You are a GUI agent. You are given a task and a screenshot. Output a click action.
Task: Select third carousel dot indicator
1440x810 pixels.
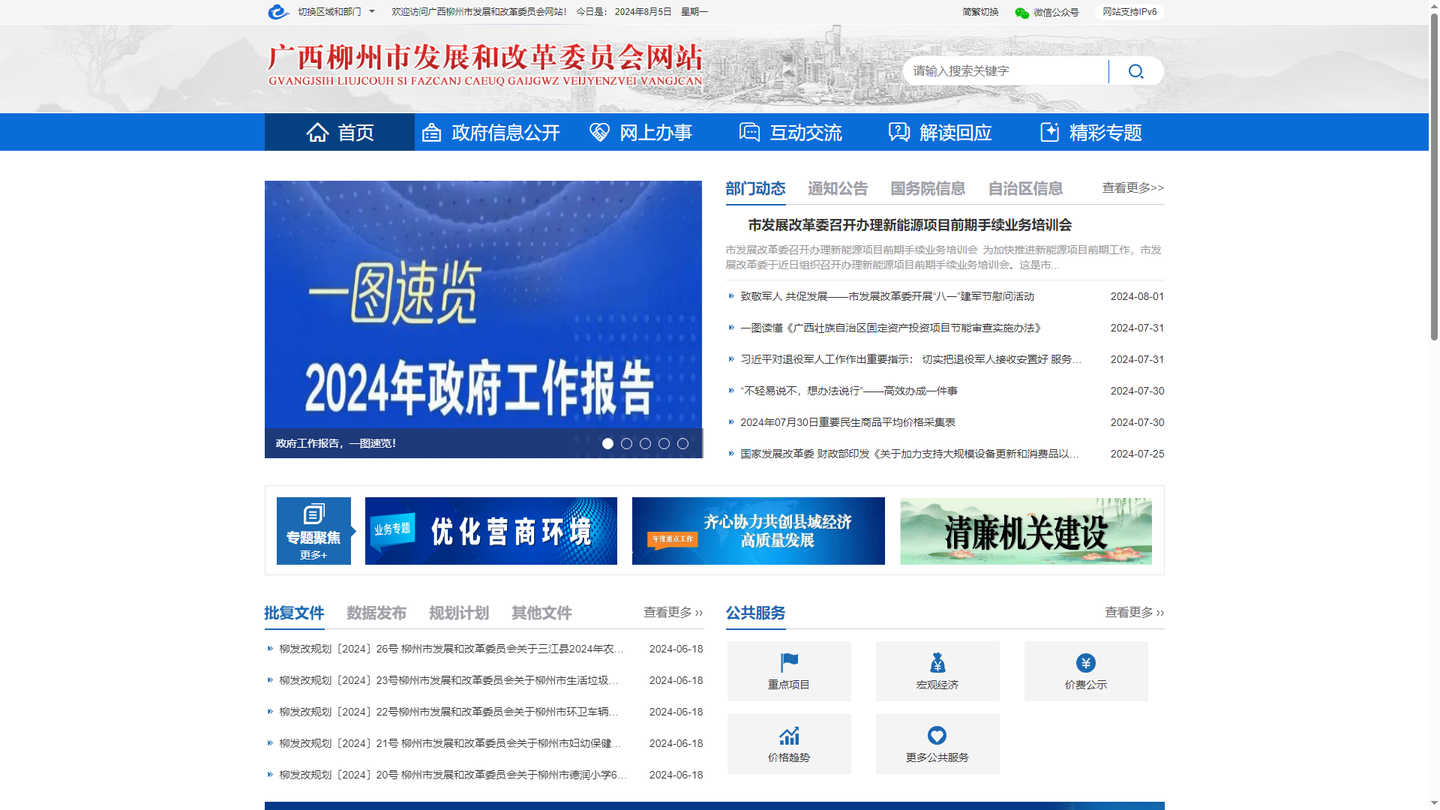tap(645, 443)
